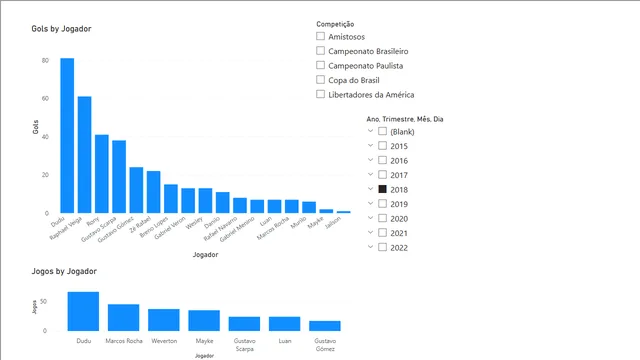The image size is (640, 360).
Task: Expand the 2018 year chevron
Action: 370,189
